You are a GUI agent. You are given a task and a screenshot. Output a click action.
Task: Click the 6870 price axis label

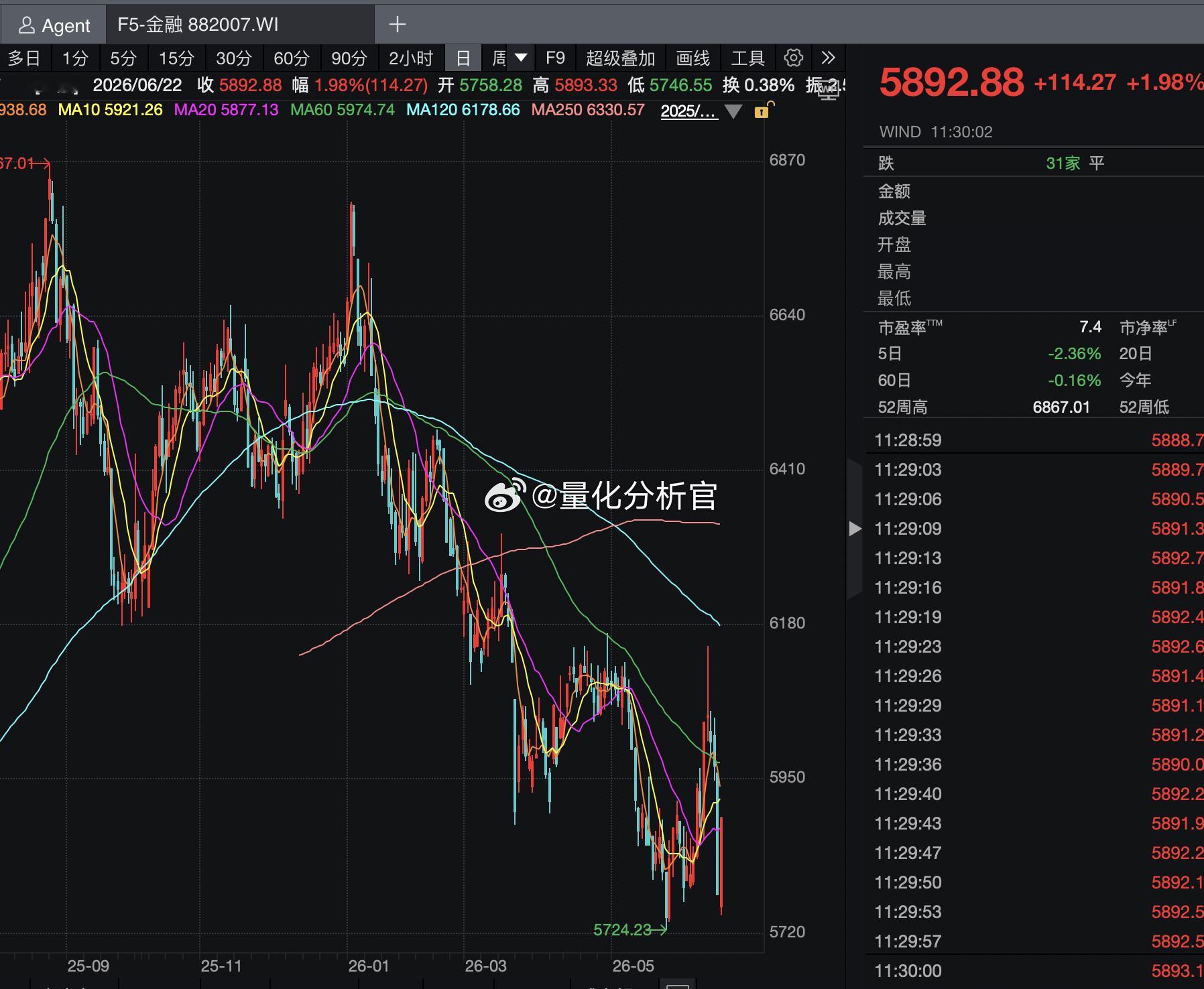[787, 160]
